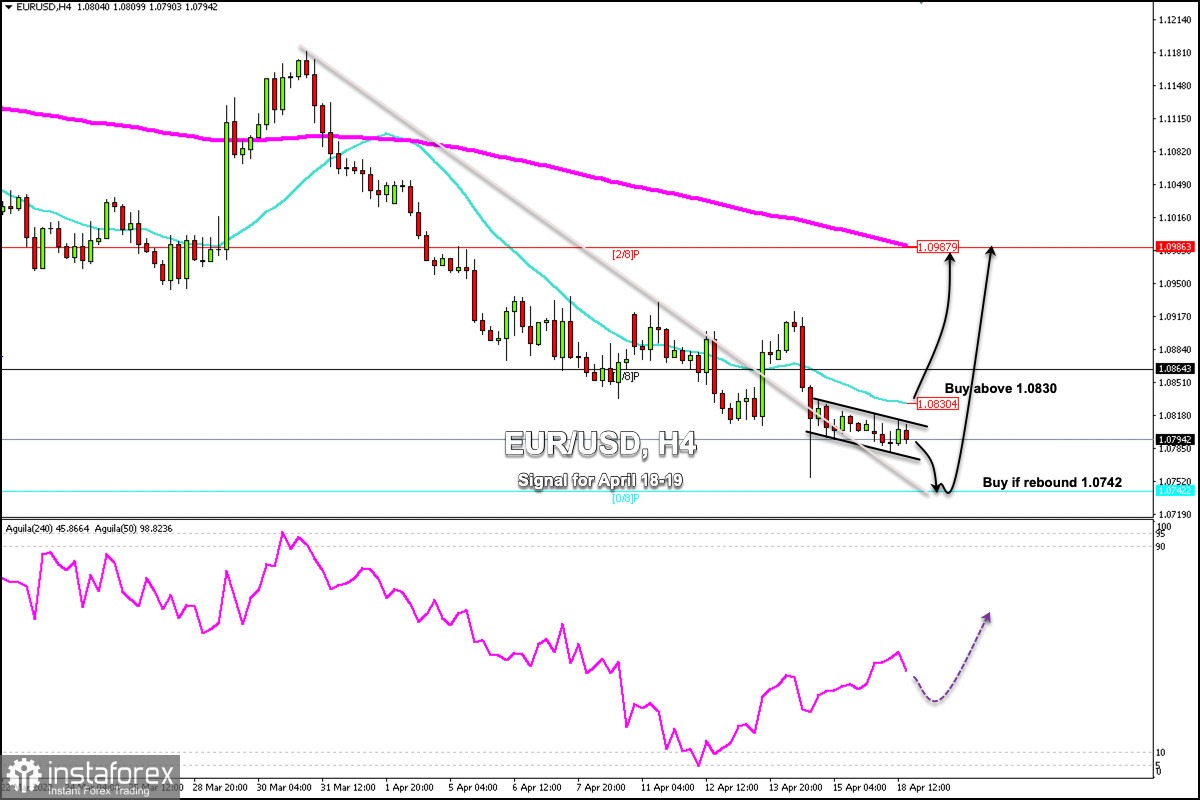
Task: Click the black 1.08643 axis price tag
Action: [x=1176, y=370]
